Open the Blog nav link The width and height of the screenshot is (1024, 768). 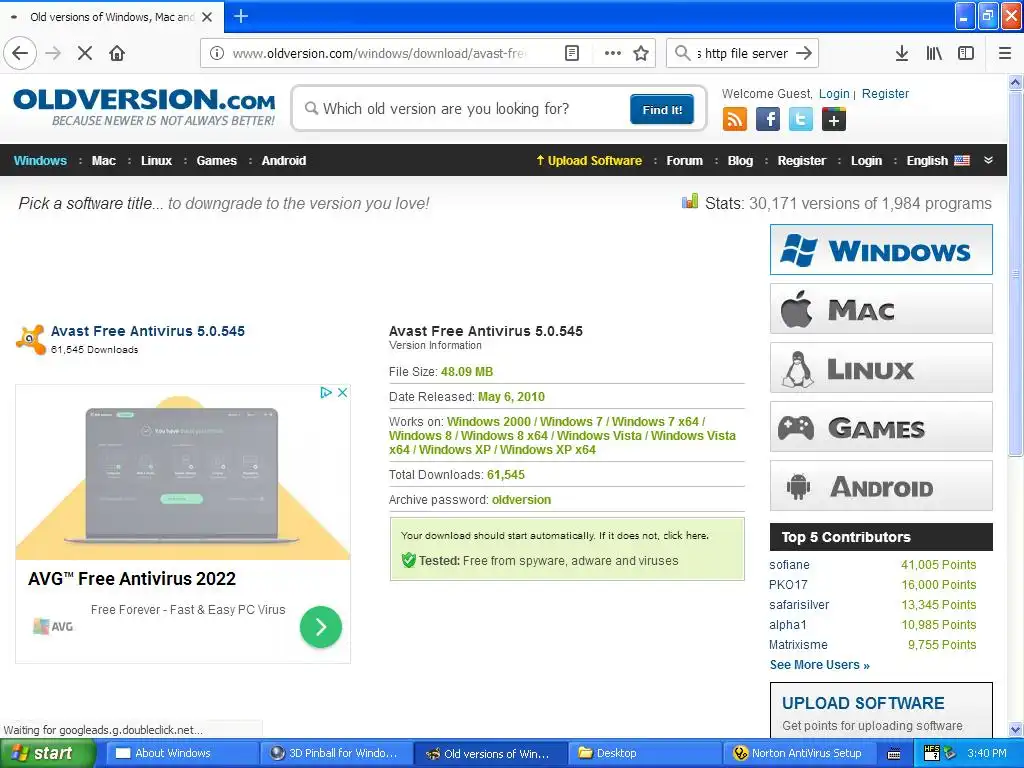[x=740, y=161]
